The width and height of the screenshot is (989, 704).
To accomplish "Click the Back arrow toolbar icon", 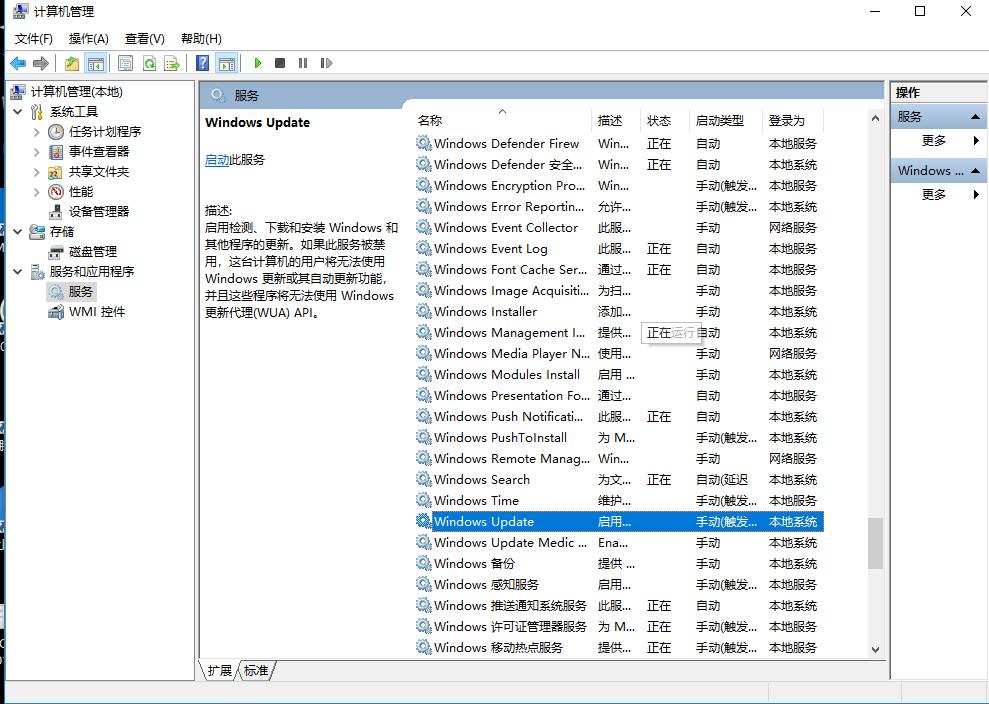I will (18, 63).
